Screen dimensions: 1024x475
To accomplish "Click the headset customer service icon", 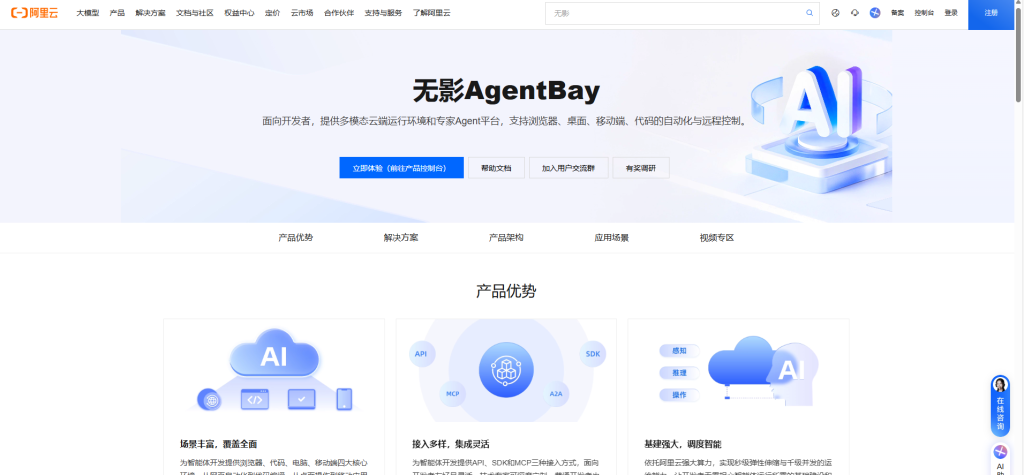I will [x=855, y=13].
